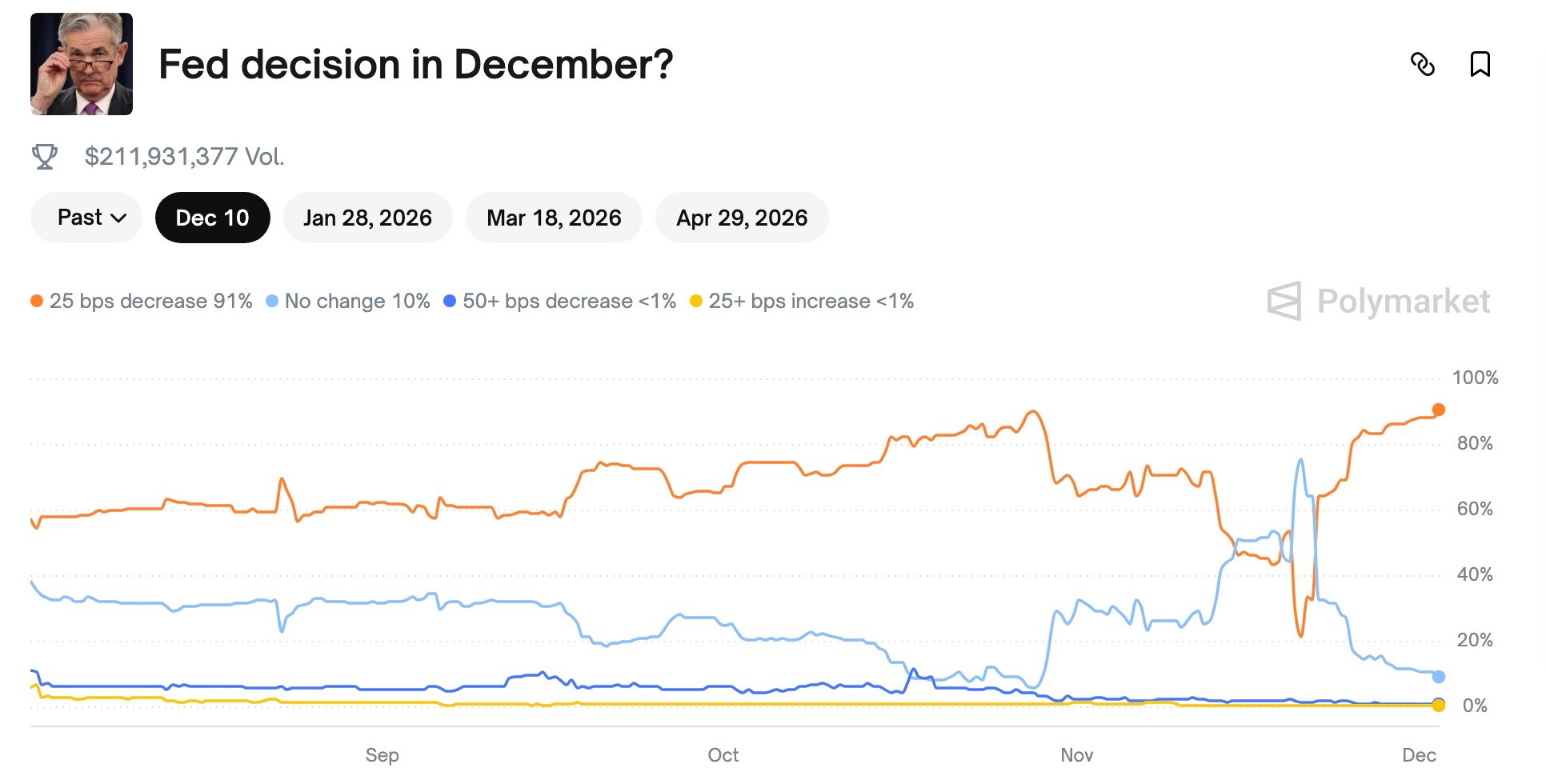Copy the market link via chain icon
The width and height of the screenshot is (1546, 784).
[1422, 64]
